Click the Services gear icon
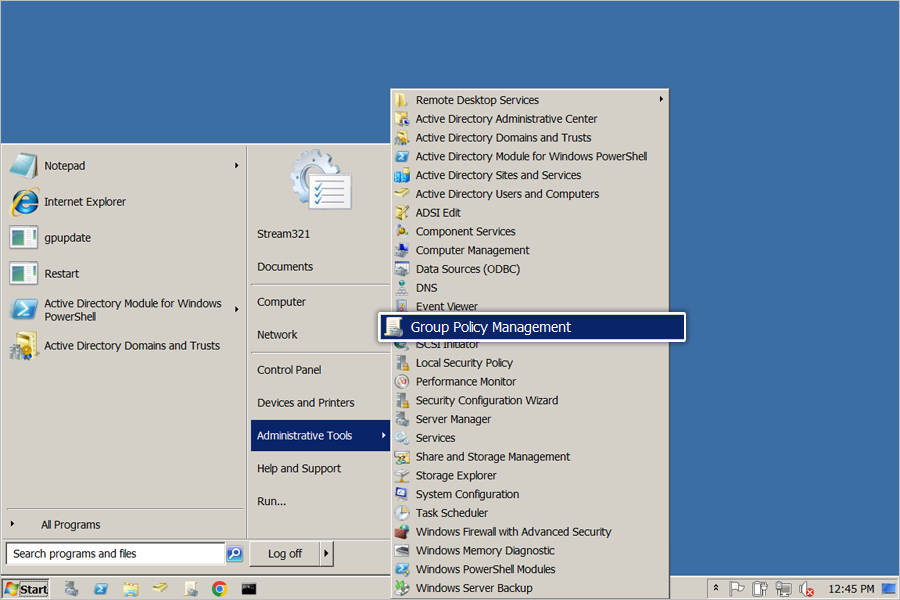900x600 pixels. point(402,438)
